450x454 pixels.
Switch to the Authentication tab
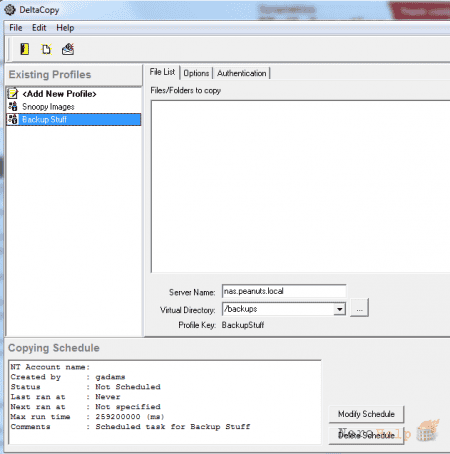click(242, 73)
